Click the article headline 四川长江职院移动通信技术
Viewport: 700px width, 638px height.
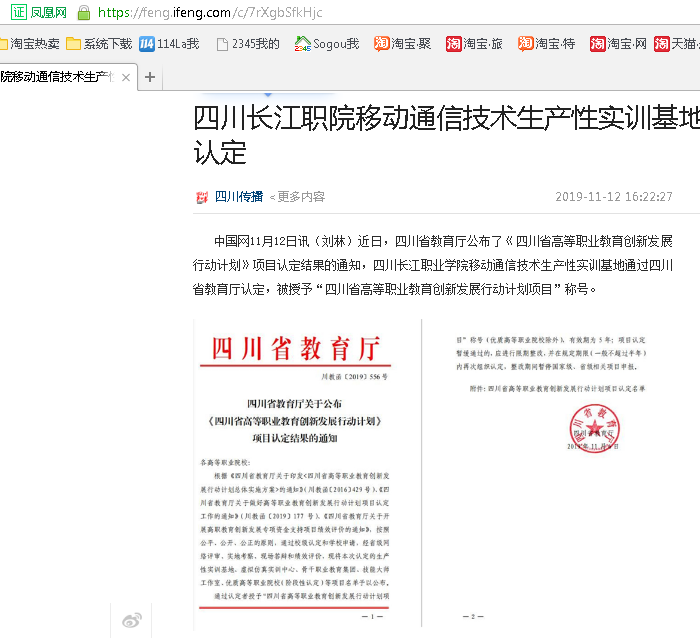(446, 135)
